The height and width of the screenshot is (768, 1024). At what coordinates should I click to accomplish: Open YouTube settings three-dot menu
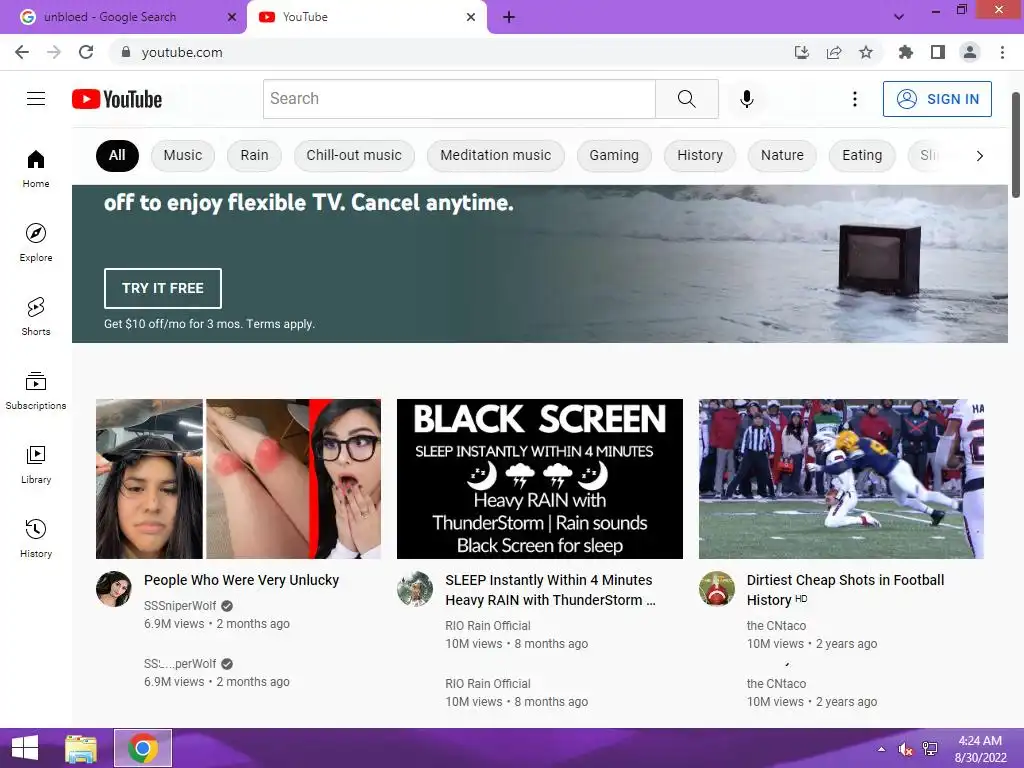click(x=854, y=99)
